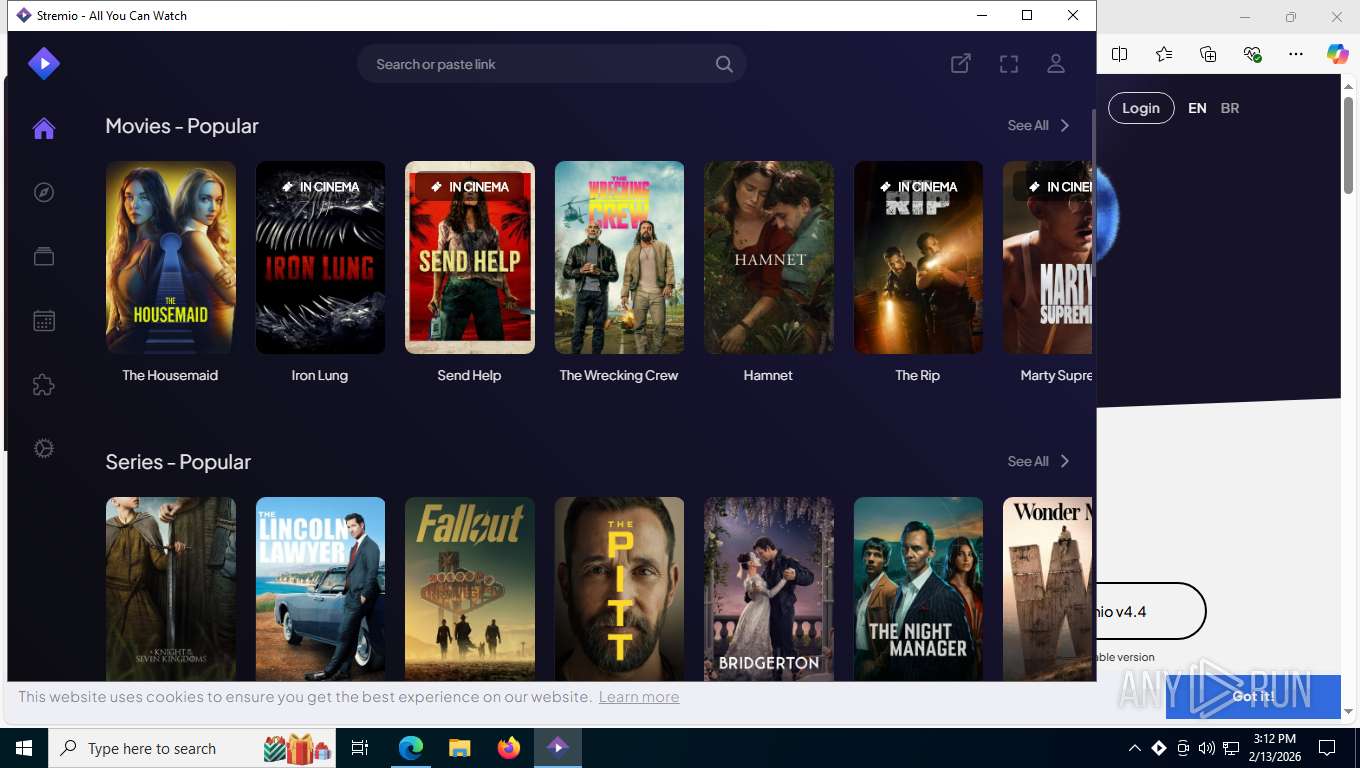Click the search magnifier icon
The height and width of the screenshot is (768, 1360).
(724, 64)
